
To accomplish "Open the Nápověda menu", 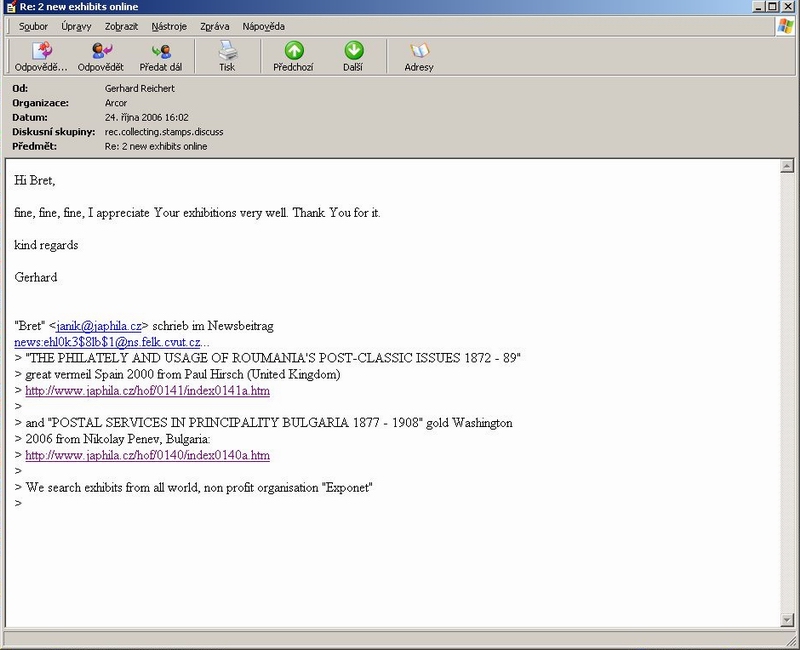I will click(263, 27).
